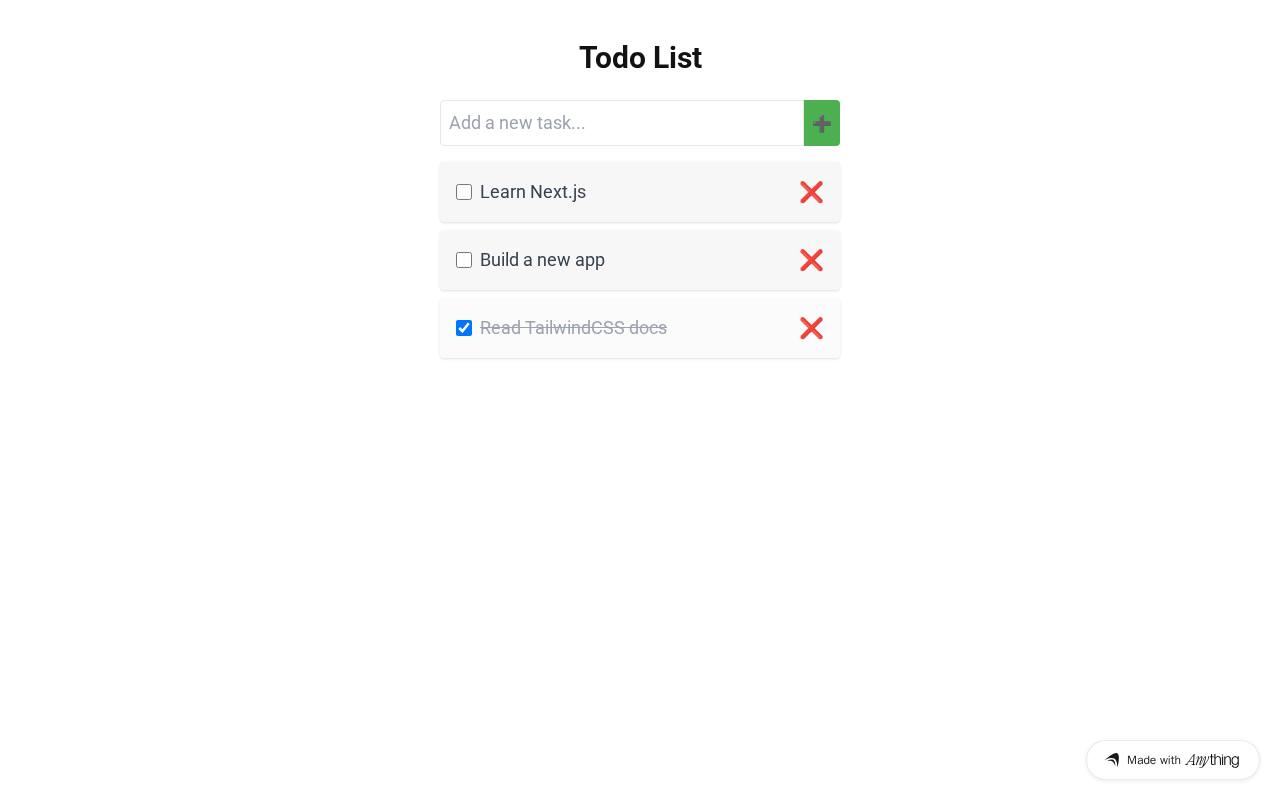Uncheck the Read TailwindCSS docs checkbox
1280x800 pixels.
464,328
